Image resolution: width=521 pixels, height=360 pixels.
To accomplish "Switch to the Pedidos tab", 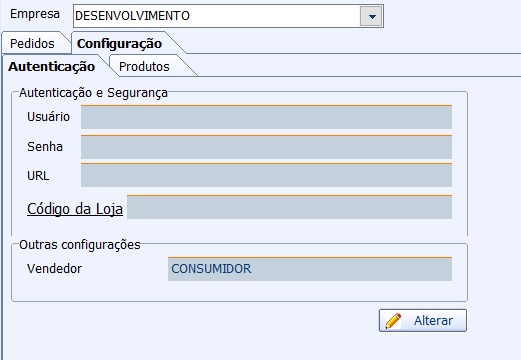I will click(x=32, y=44).
